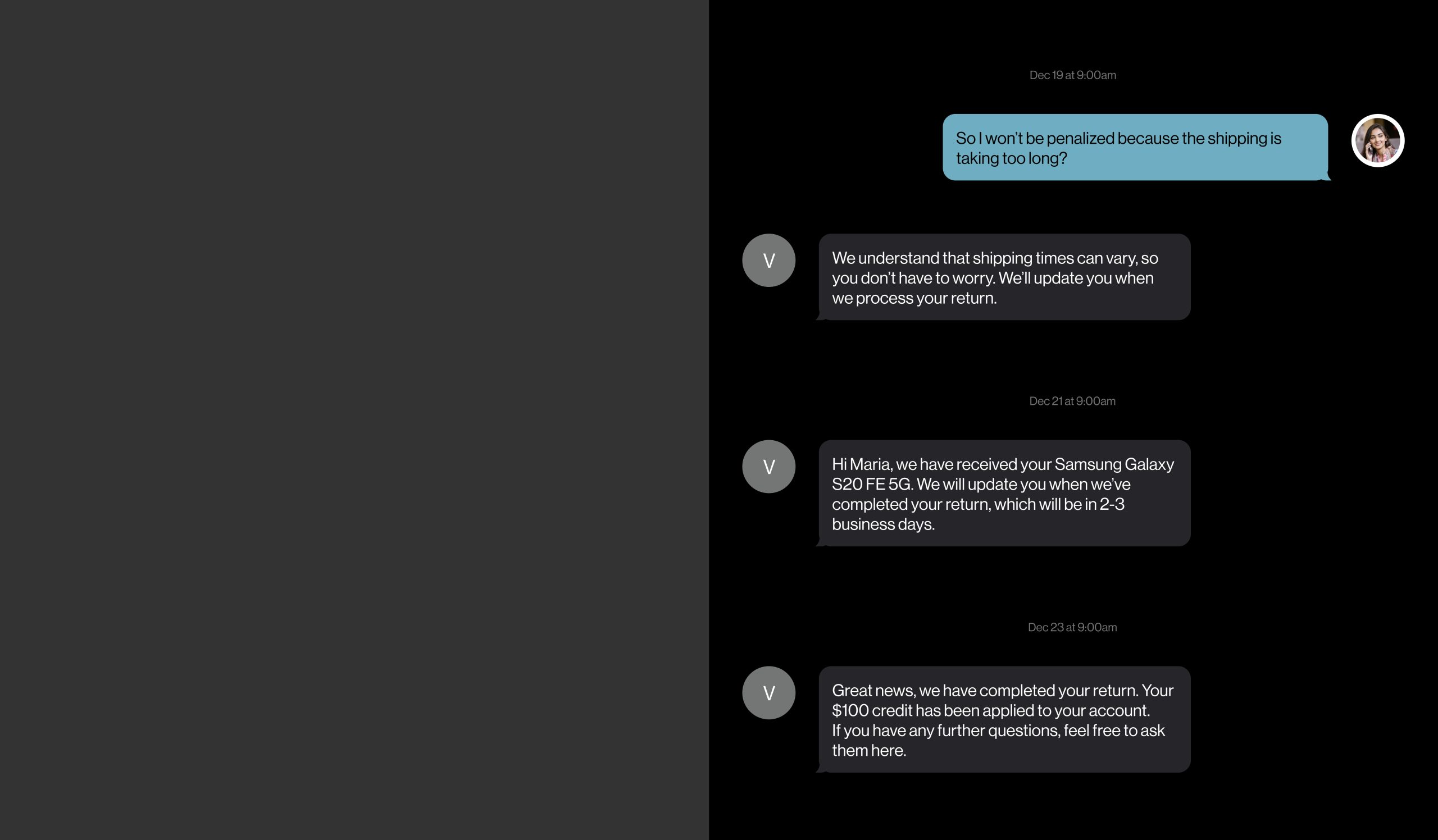This screenshot has height=840, width=1438.
Task: Click the 'taking too long?' text in blue bubble
Action: (x=1011, y=158)
